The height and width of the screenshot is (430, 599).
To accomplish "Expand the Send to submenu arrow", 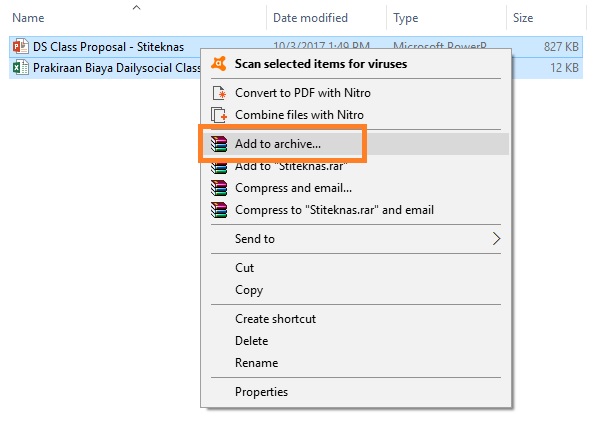I will click(496, 239).
